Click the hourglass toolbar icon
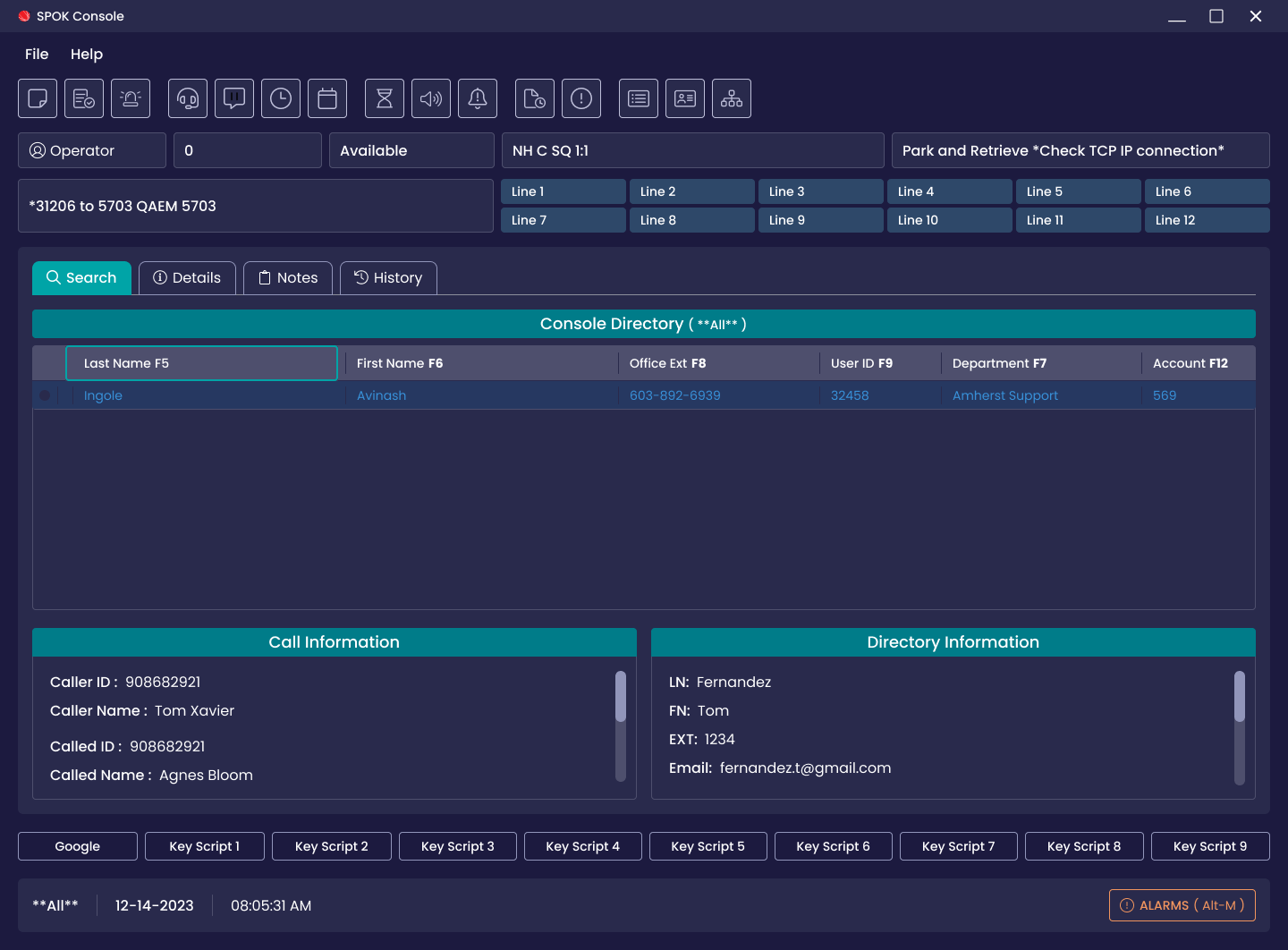 tap(385, 98)
